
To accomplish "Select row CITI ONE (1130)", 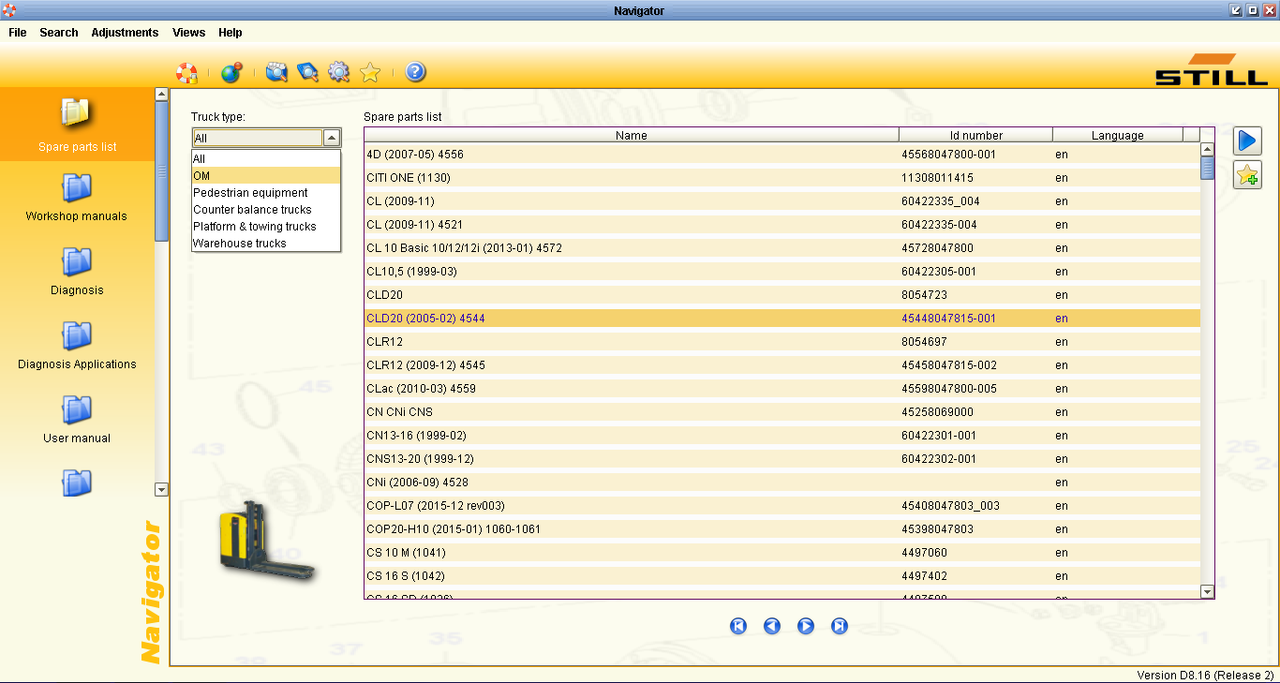I will click(782, 178).
